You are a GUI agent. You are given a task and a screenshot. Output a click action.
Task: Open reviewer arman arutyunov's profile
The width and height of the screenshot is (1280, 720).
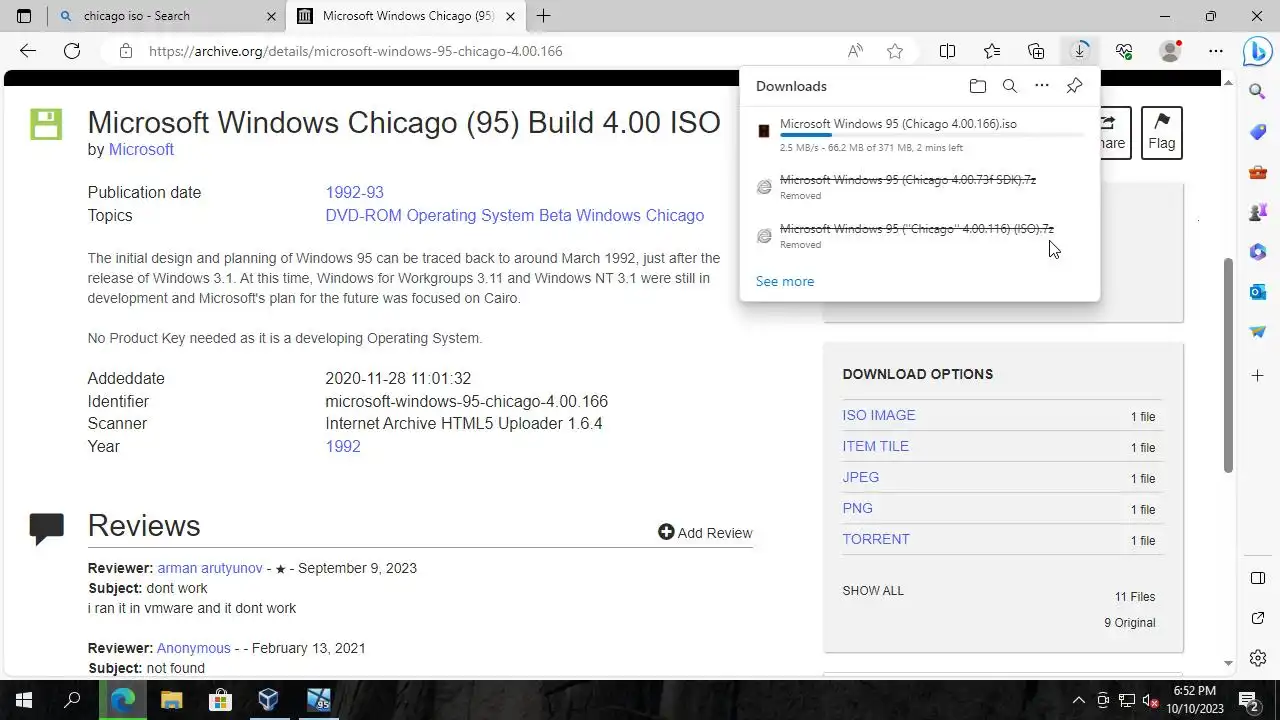click(210, 568)
